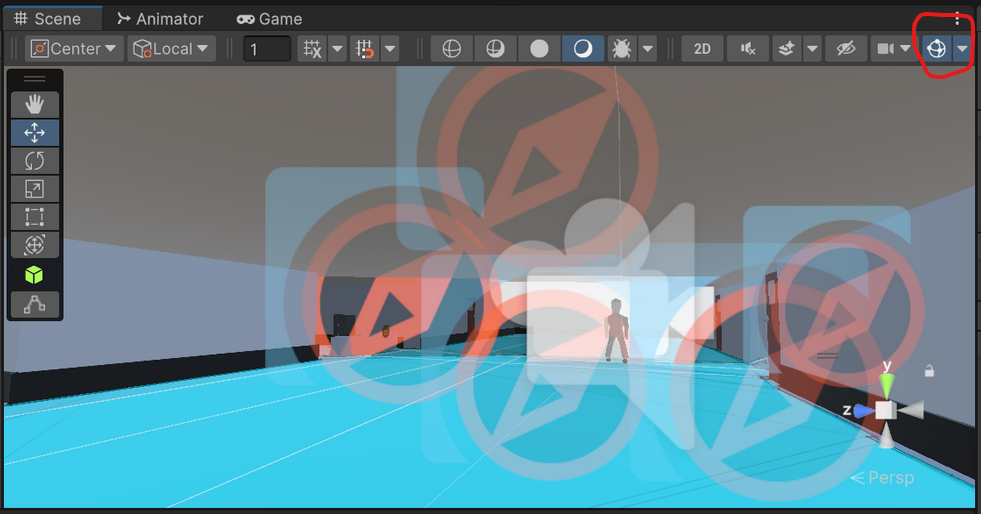
Task: Click the green Y axis cone
Action: click(887, 386)
